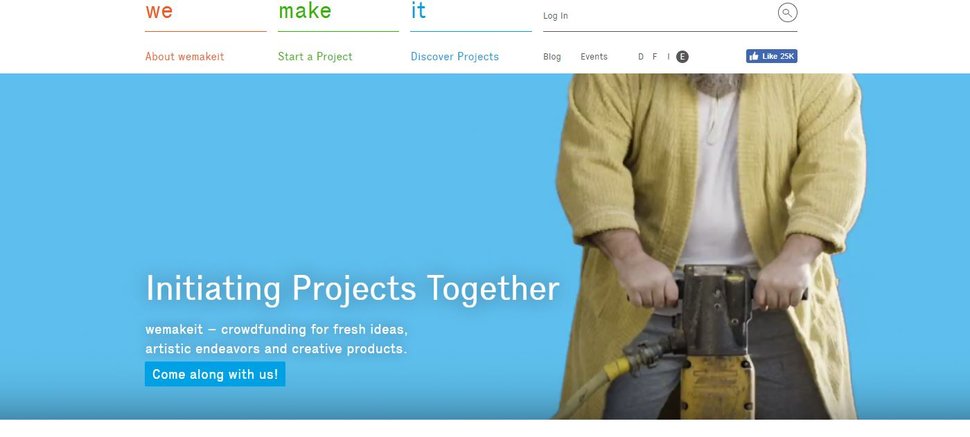Go to the Blog page
This screenshot has height=437, width=970.
552,56
